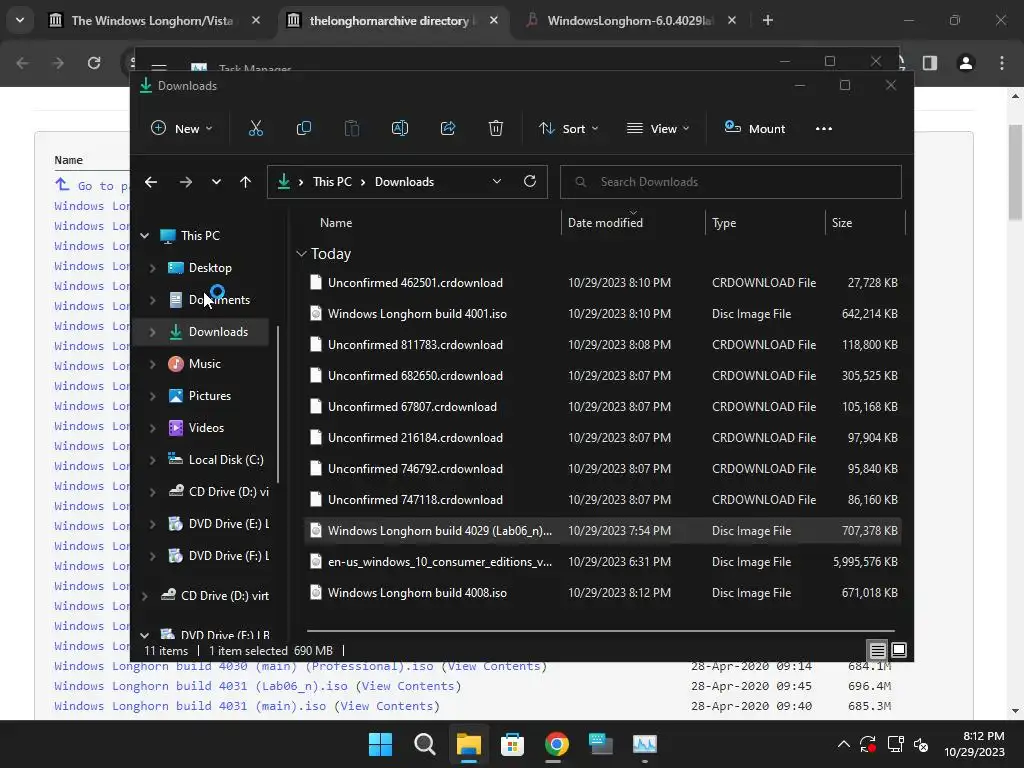Open the View layout dropdown
Screen dimensions: 1024x768
658,129
